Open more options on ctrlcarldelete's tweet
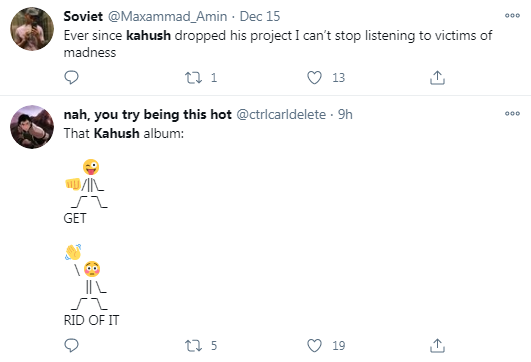Viewport: 531px width, 362px height. click(512, 113)
